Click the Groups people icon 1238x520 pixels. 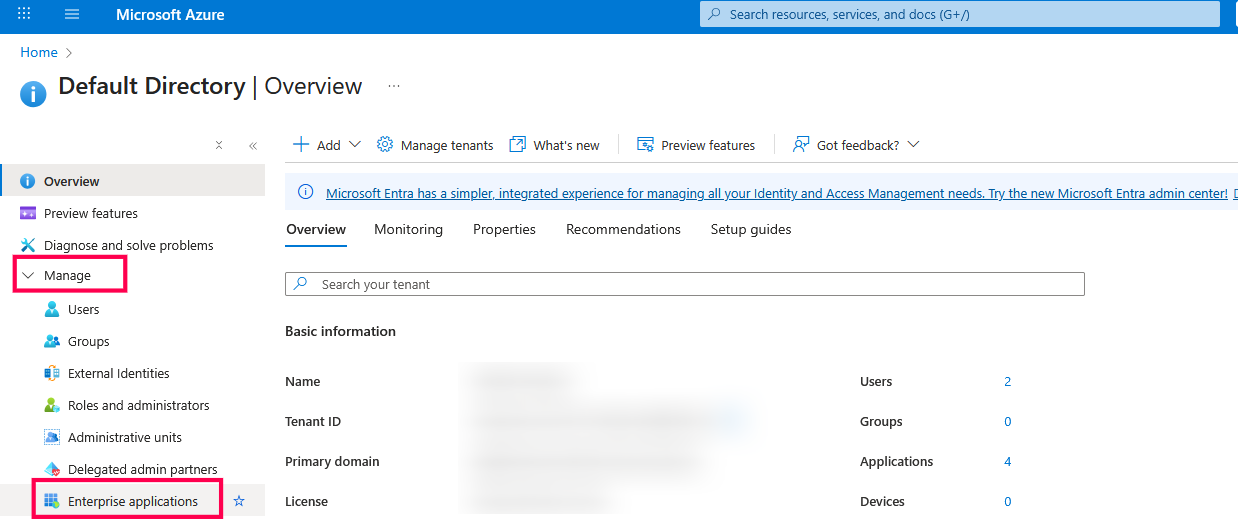(x=52, y=341)
